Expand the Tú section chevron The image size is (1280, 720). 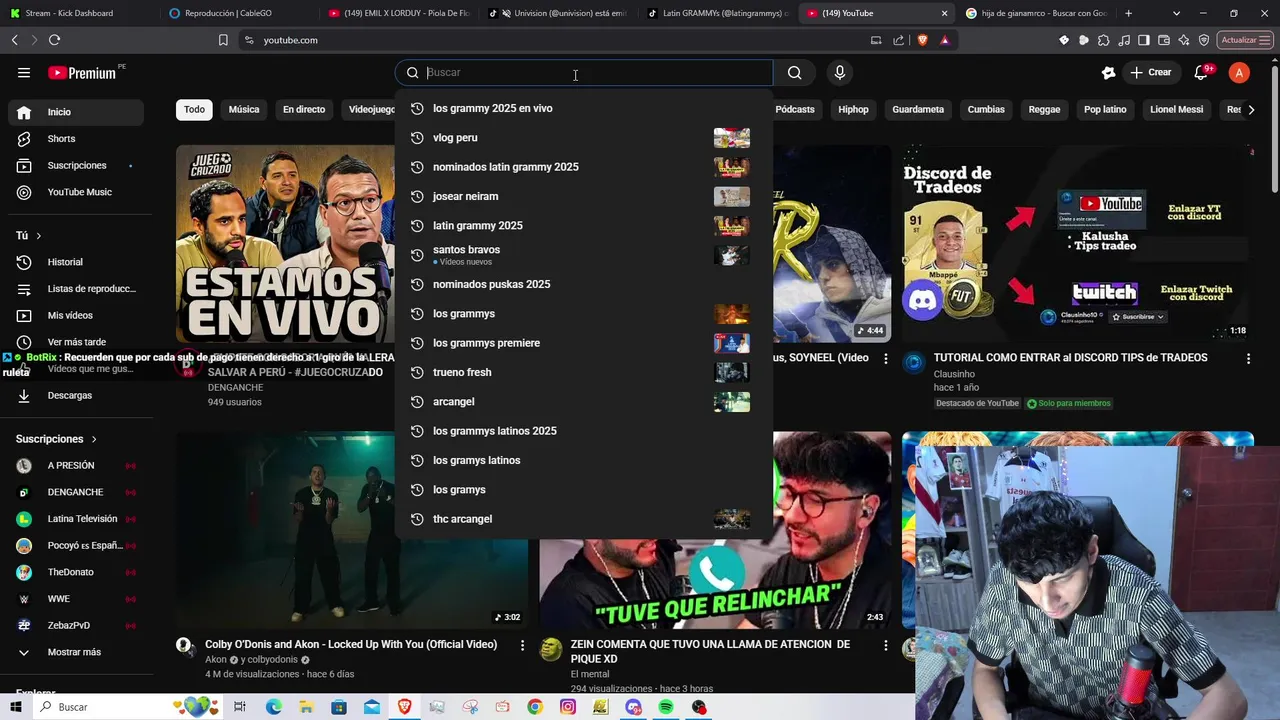[x=38, y=236]
